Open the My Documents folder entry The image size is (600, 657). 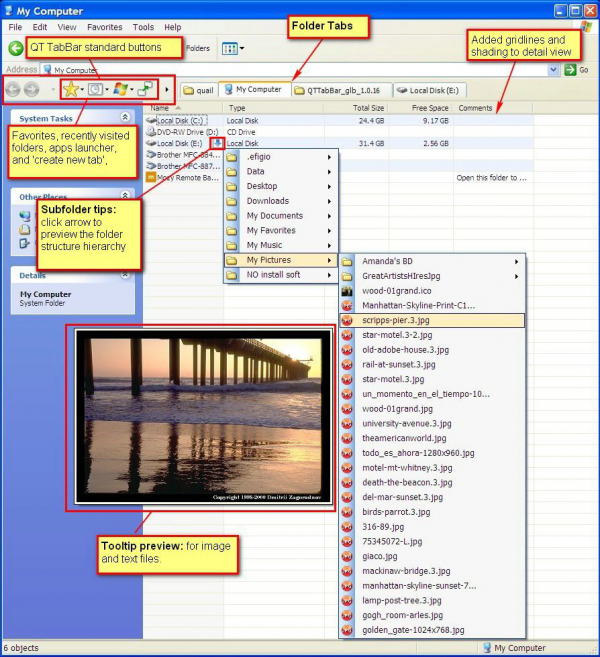[x=281, y=216]
